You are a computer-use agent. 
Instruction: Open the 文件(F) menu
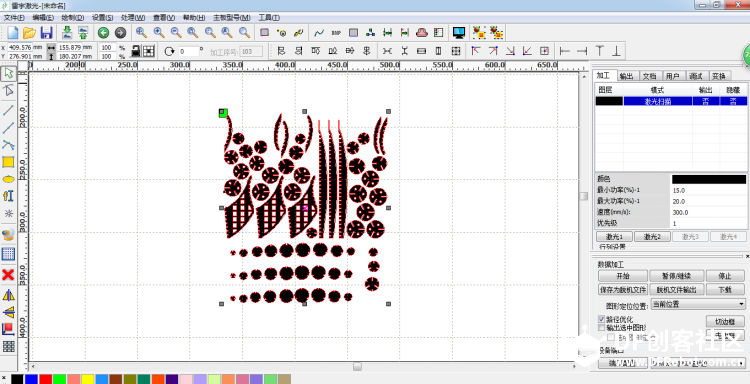[14, 18]
